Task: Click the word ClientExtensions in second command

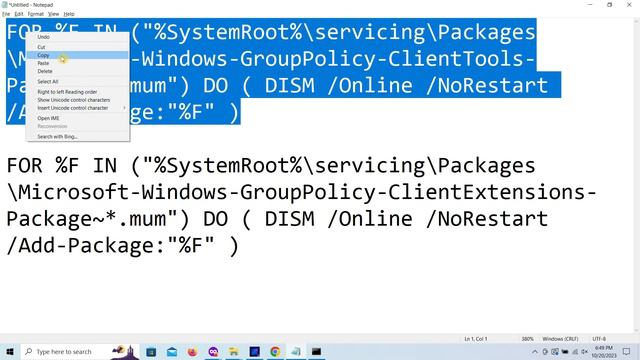Action: click(486, 192)
